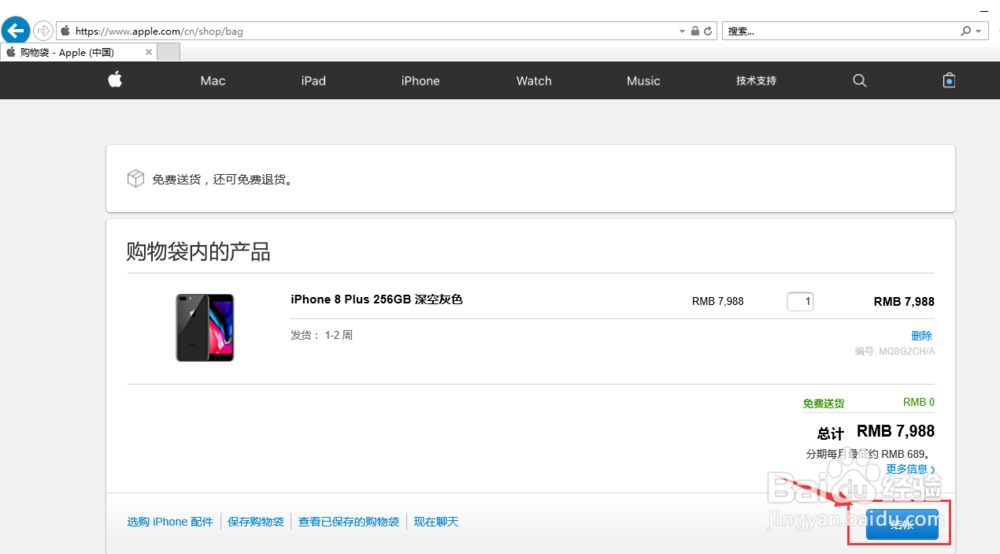1000x554 pixels.
Task: Click the 编号: MQ8G2CH/A part number
Action: (x=895, y=351)
